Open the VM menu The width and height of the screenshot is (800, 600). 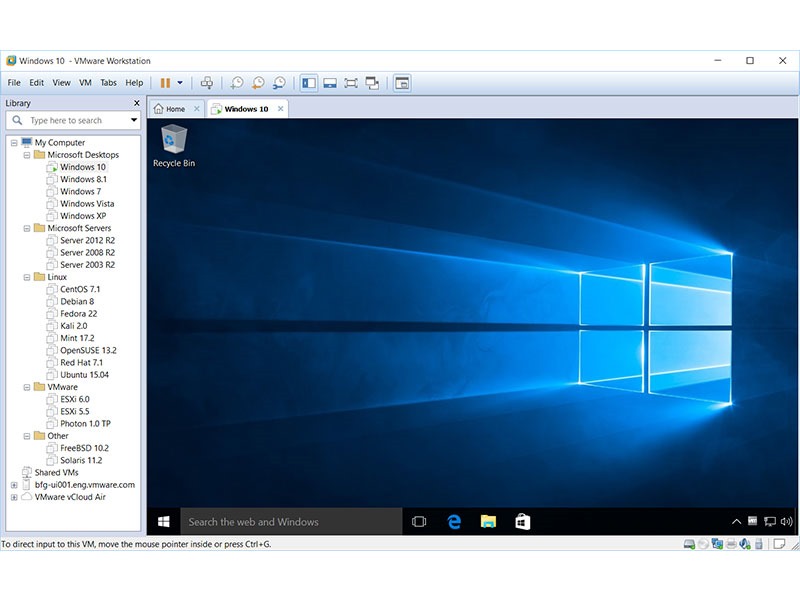tap(86, 83)
